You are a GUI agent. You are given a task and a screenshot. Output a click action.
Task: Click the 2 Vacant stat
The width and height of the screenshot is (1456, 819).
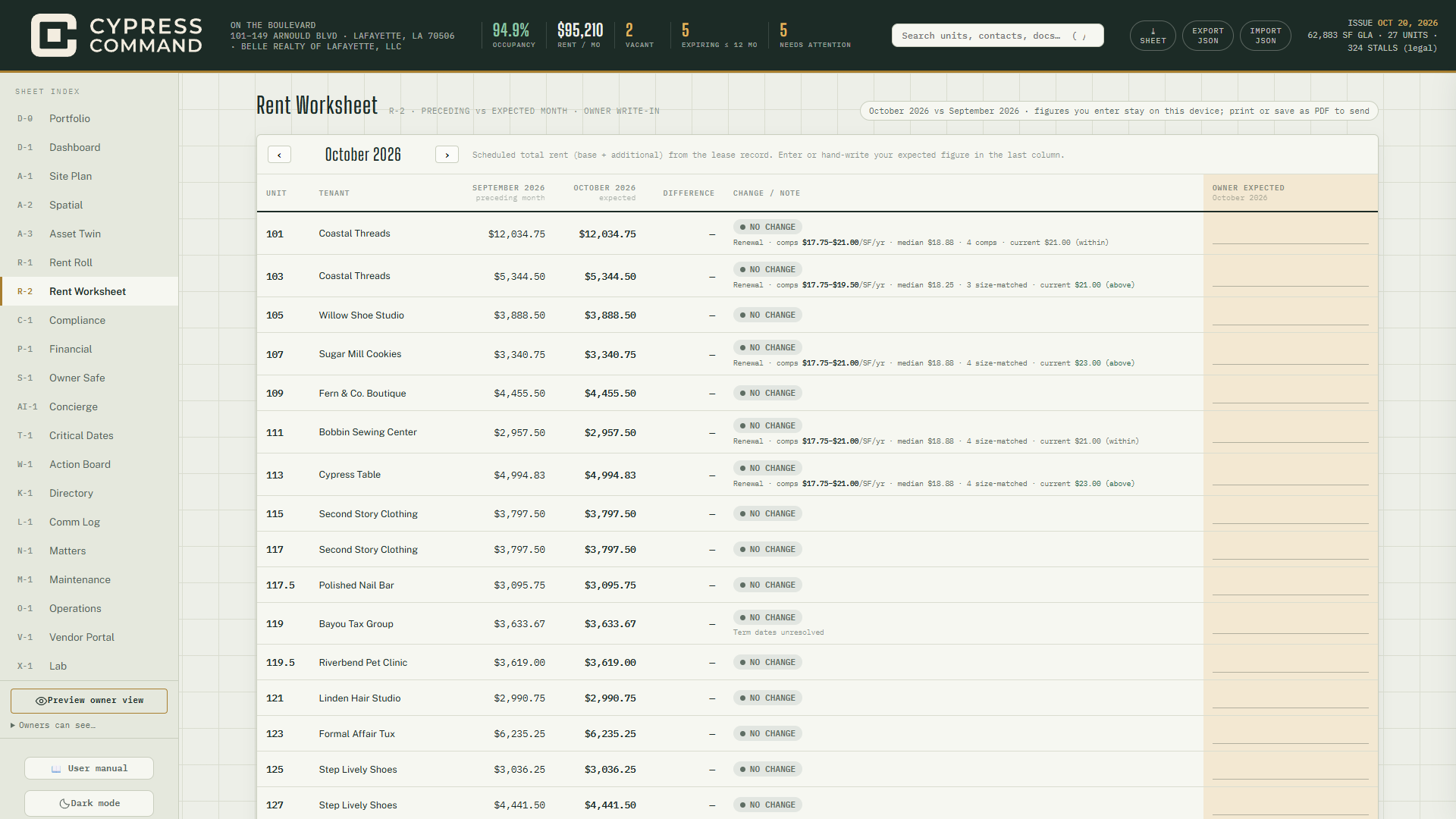pyautogui.click(x=639, y=36)
